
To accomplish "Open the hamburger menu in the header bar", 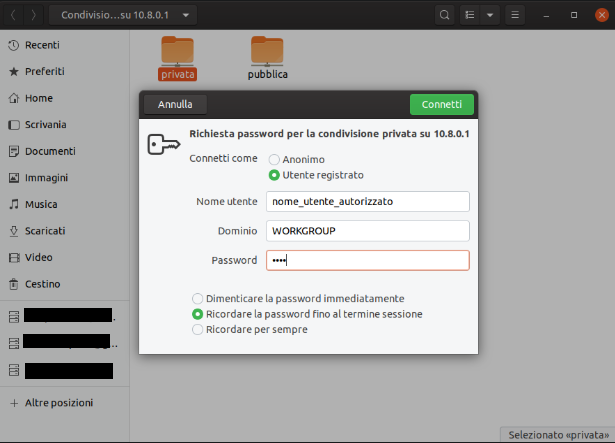I will 515,15.
